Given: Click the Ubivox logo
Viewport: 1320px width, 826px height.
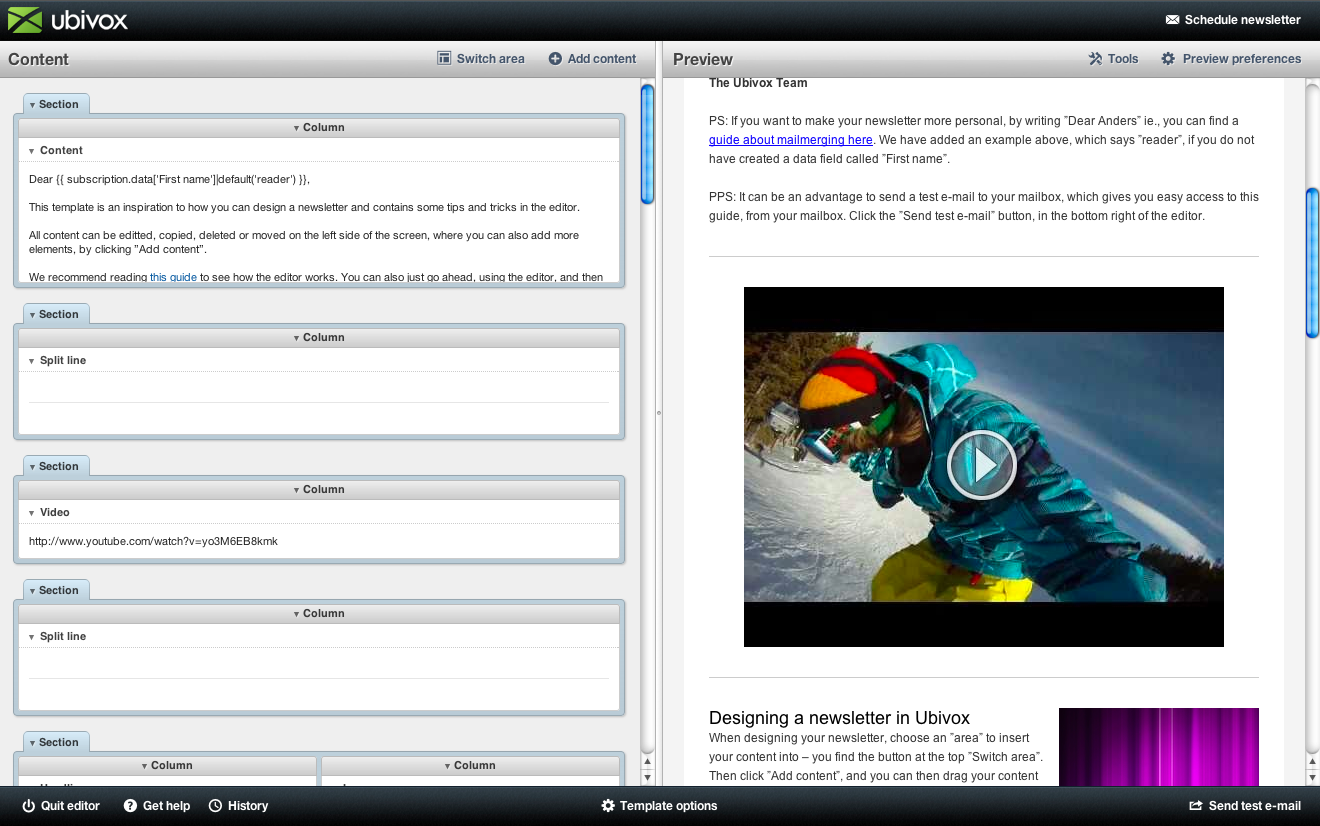Looking at the screenshot, I should (x=68, y=19).
